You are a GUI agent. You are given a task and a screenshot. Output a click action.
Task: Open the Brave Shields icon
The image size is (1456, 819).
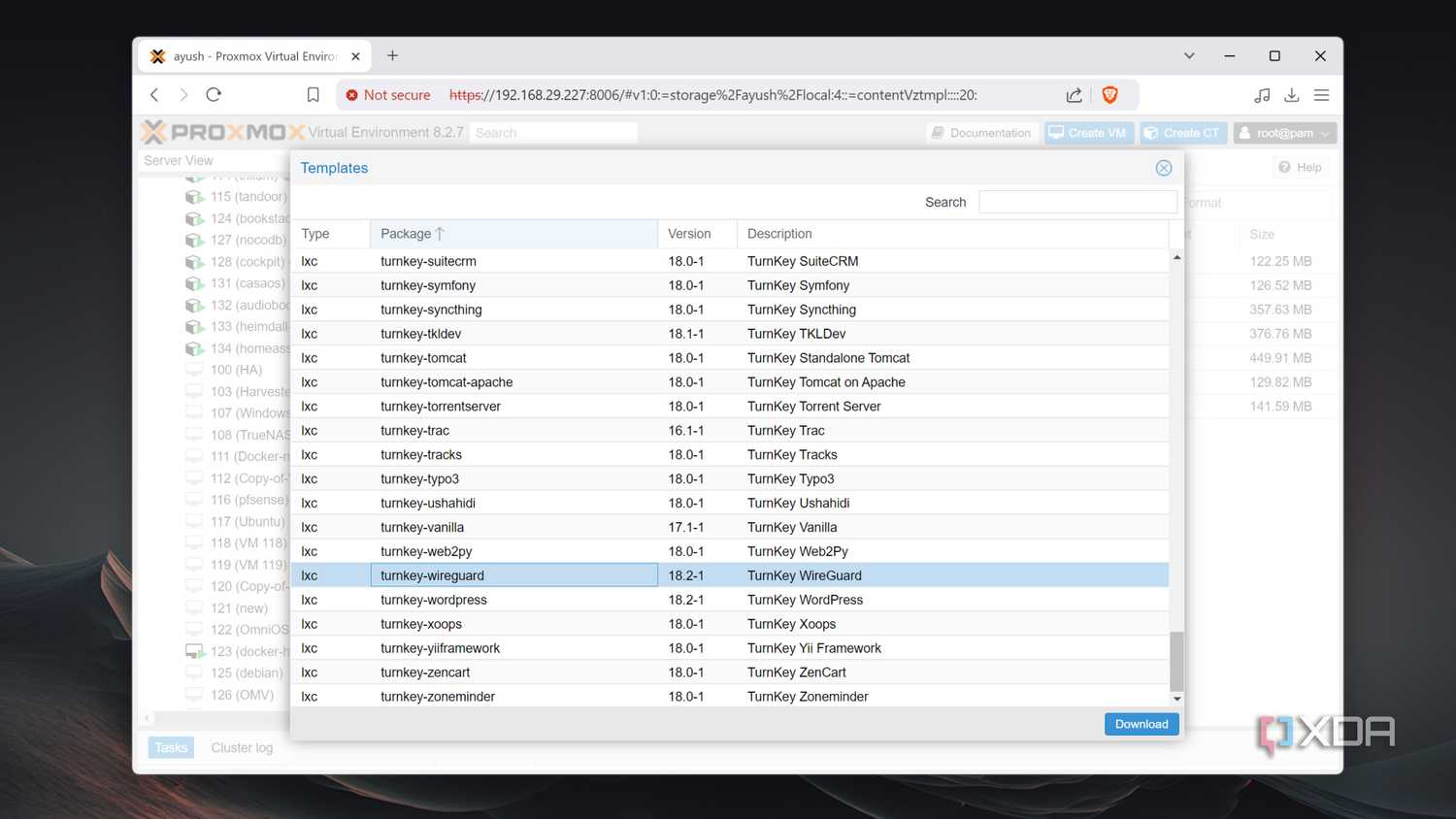[1109, 95]
